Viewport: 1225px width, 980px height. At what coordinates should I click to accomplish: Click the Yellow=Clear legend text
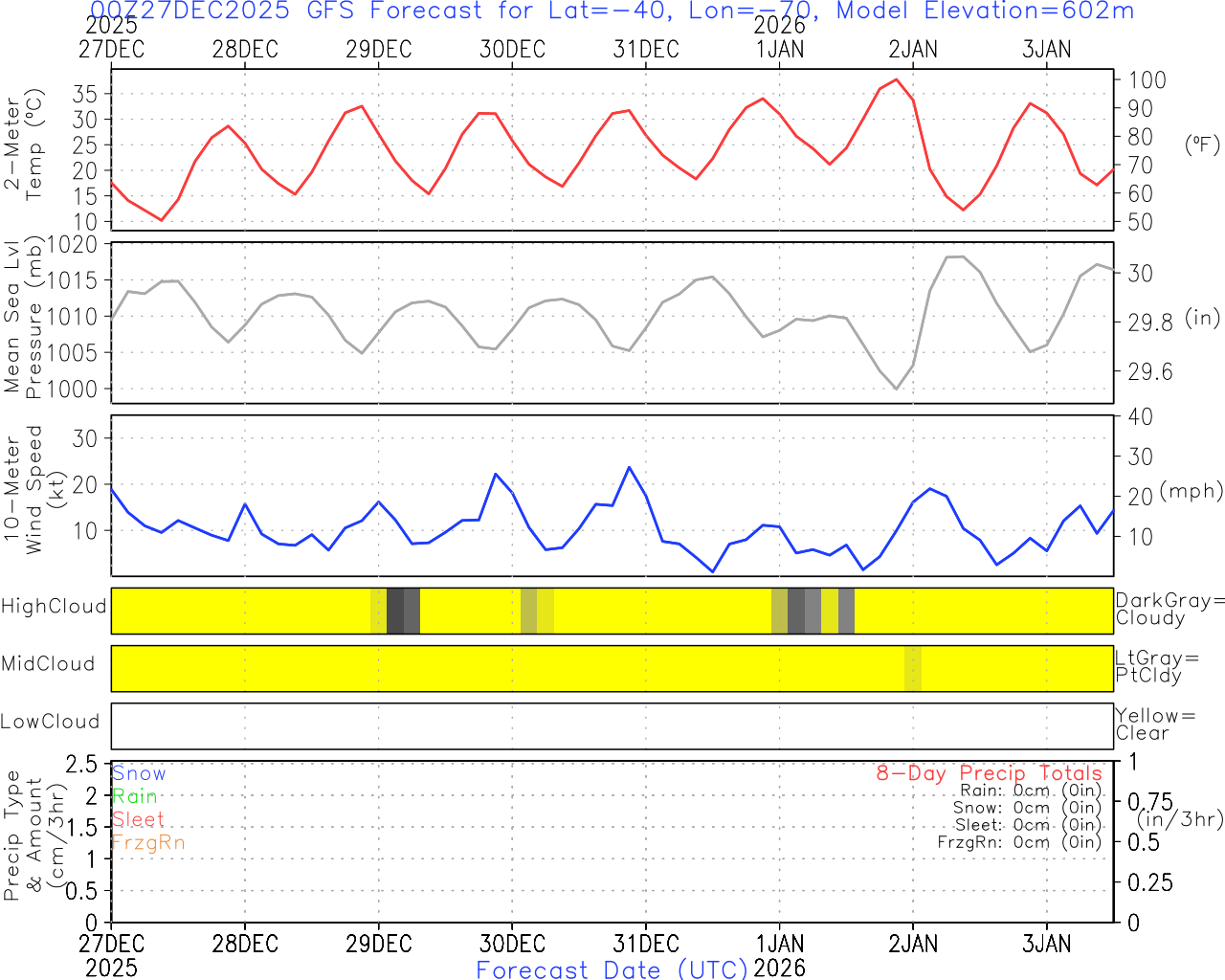point(1155,724)
